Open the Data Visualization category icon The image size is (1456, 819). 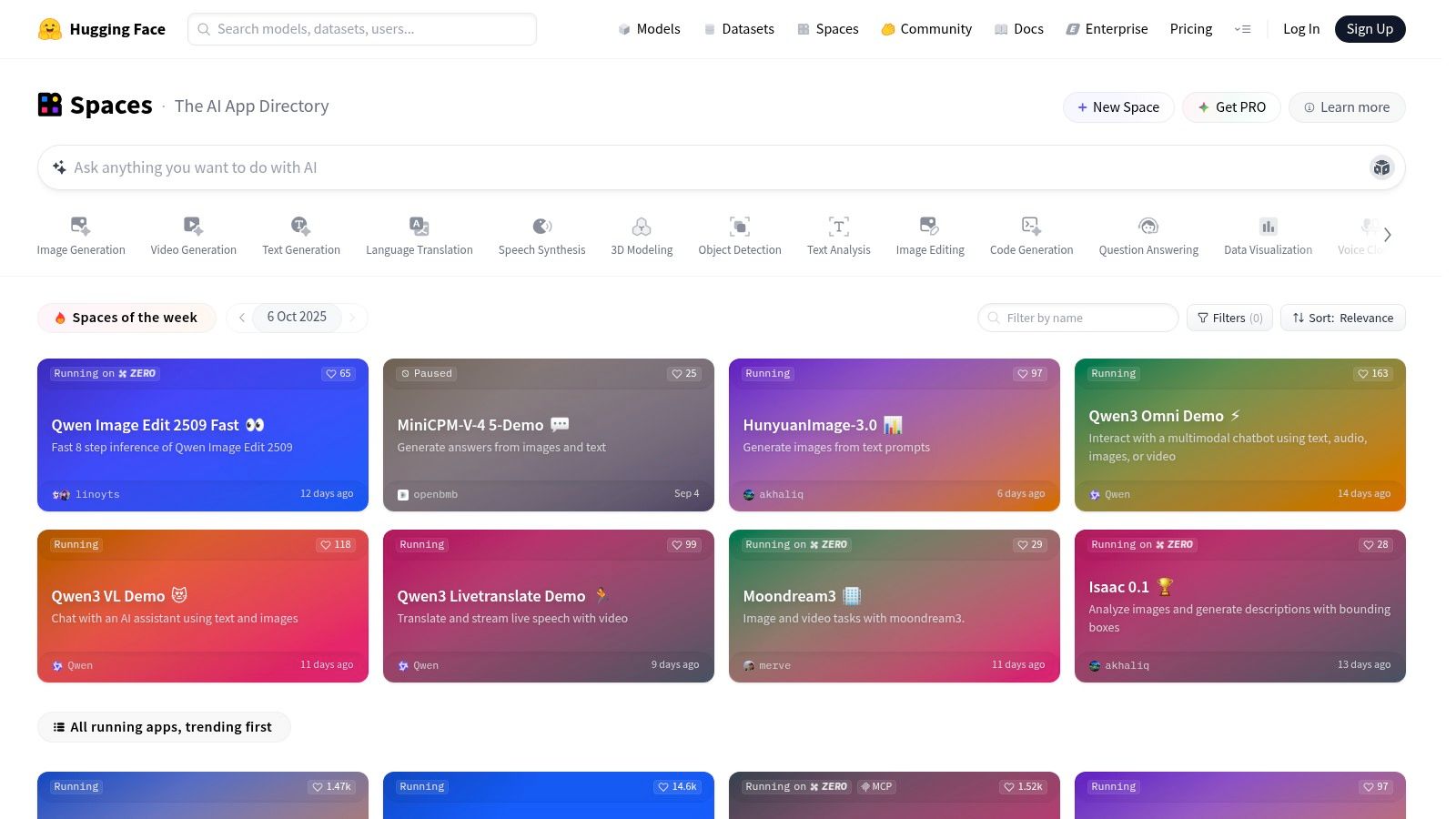point(1269,226)
